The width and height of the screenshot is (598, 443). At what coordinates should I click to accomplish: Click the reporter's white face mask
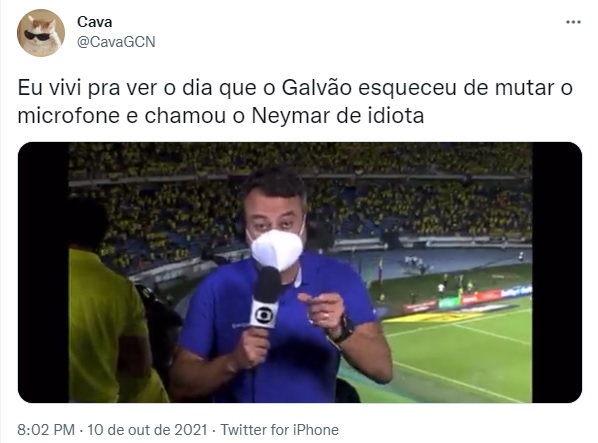(x=277, y=248)
